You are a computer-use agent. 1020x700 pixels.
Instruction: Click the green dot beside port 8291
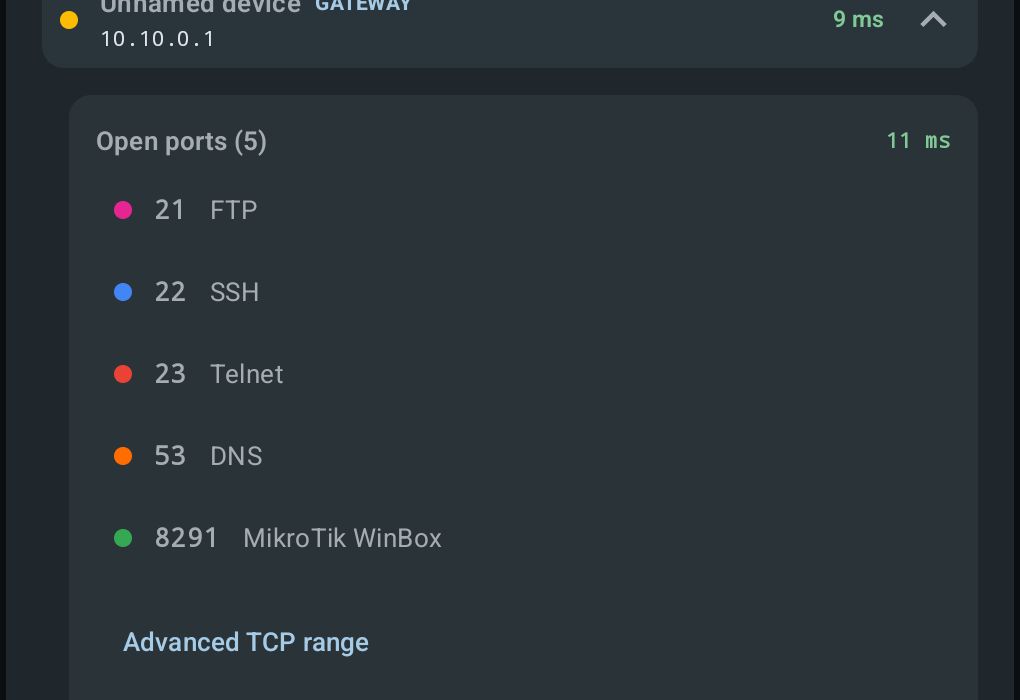[x=123, y=538]
